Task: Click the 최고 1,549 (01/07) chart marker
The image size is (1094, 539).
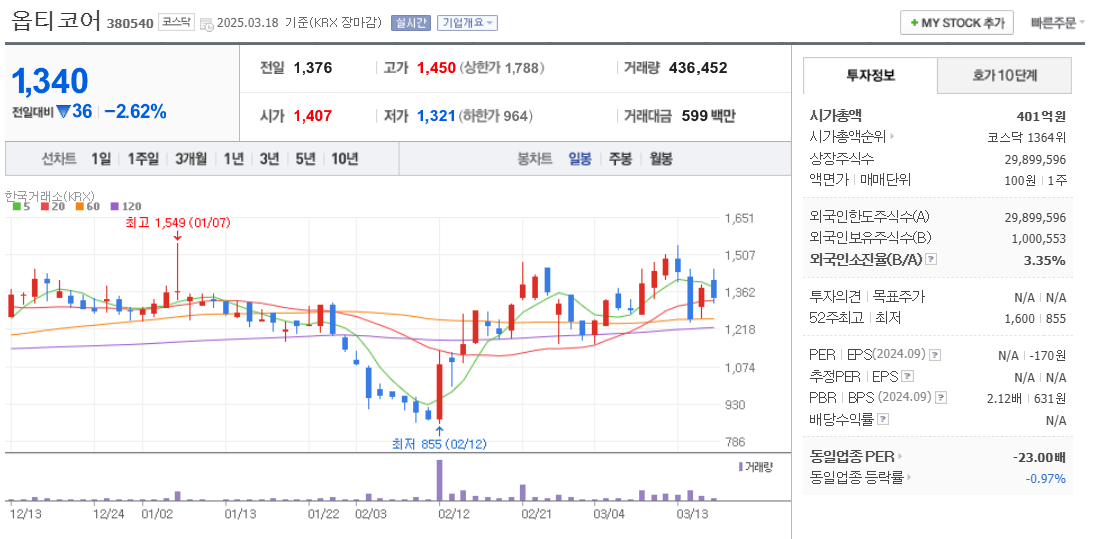Action: (x=177, y=223)
